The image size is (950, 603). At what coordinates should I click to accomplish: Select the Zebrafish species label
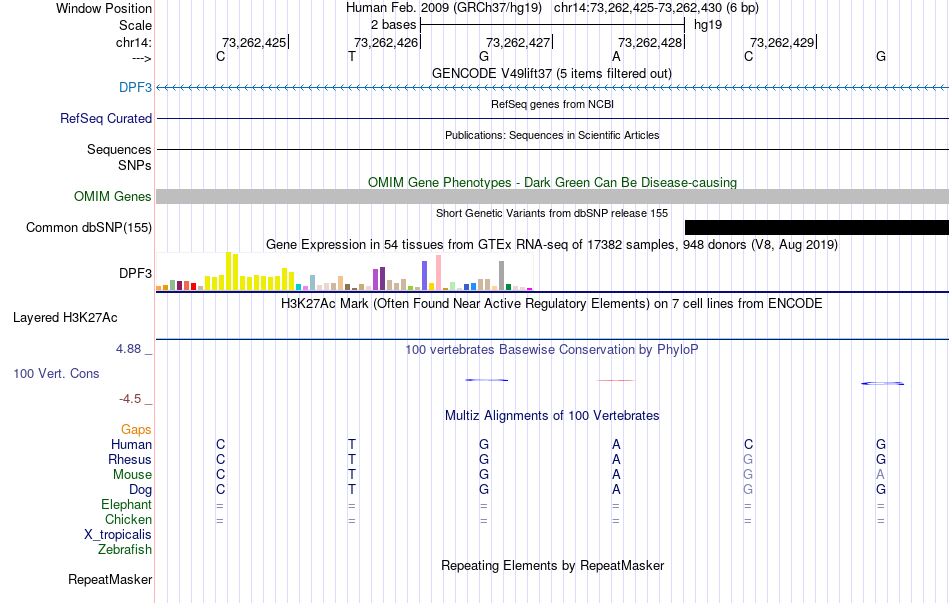tap(125, 549)
